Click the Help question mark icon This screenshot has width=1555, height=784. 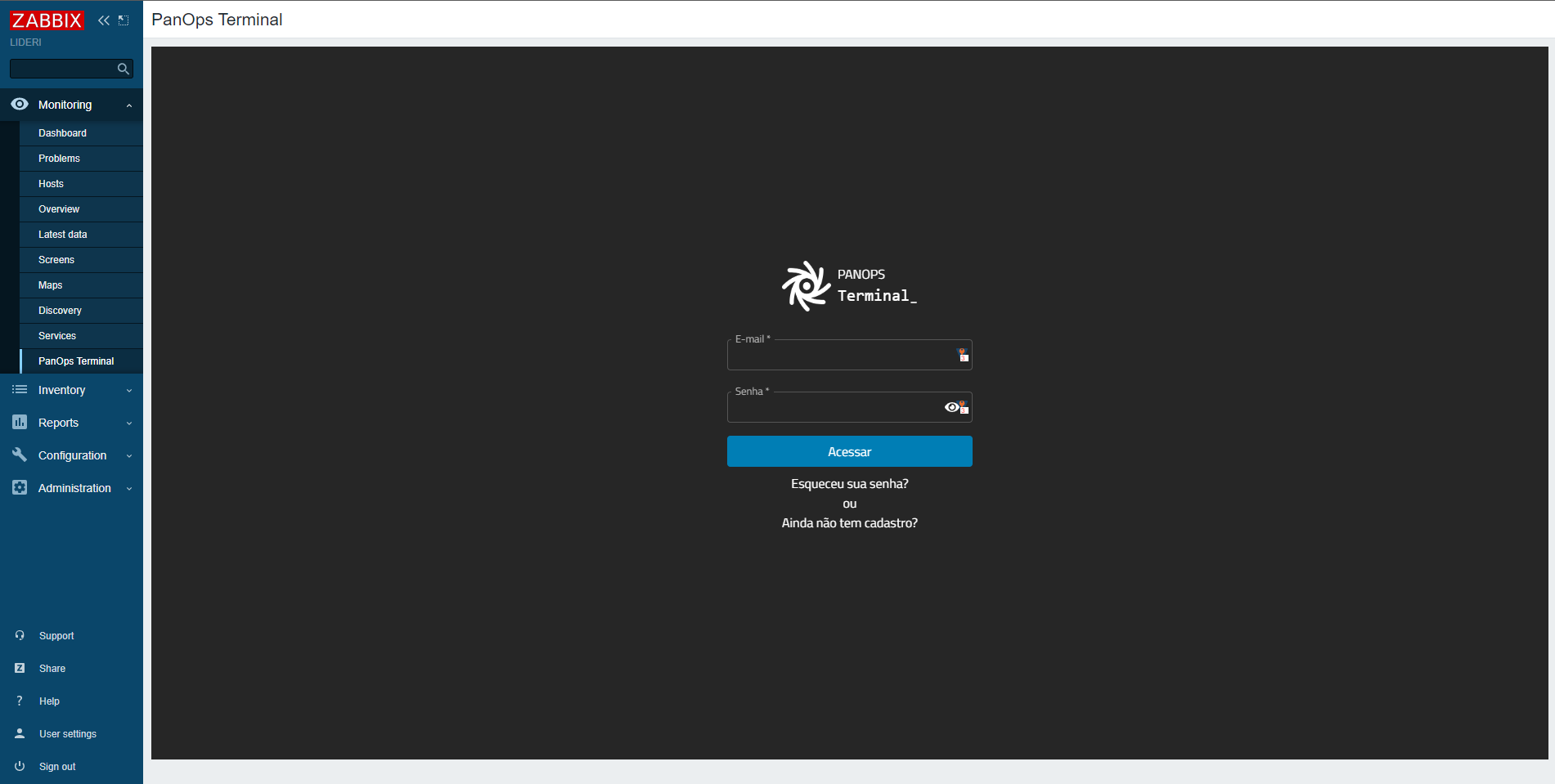(x=20, y=701)
